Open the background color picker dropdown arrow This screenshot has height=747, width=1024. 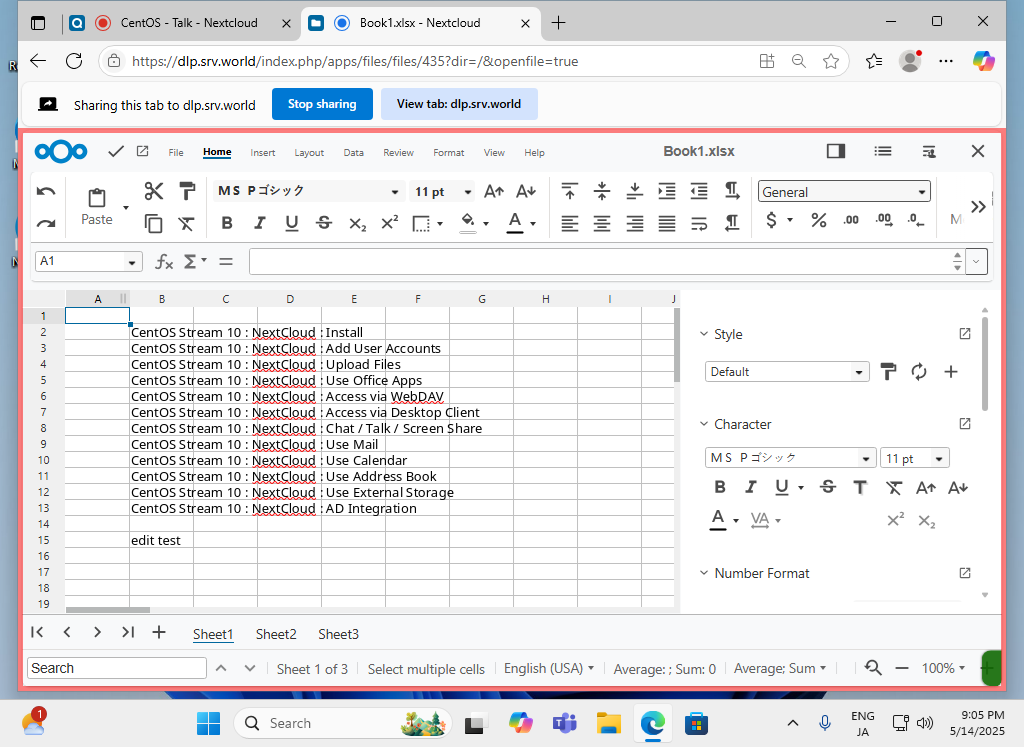tap(486, 223)
